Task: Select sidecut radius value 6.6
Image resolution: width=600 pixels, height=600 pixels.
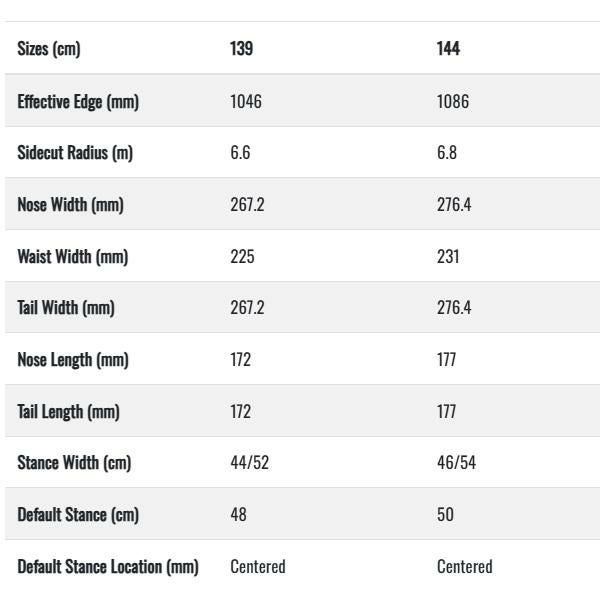Action: (240, 153)
